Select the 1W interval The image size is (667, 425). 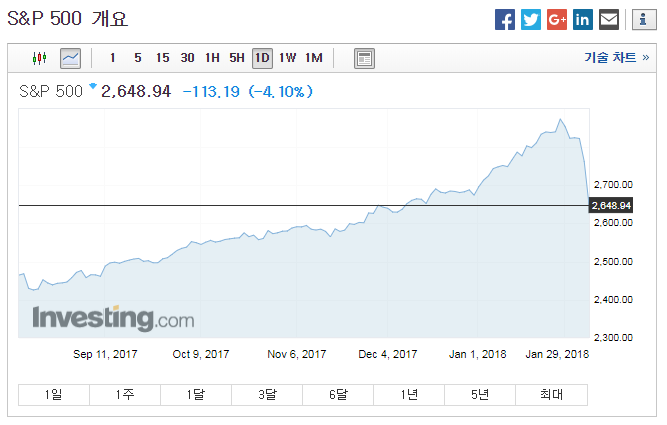click(x=288, y=58)
